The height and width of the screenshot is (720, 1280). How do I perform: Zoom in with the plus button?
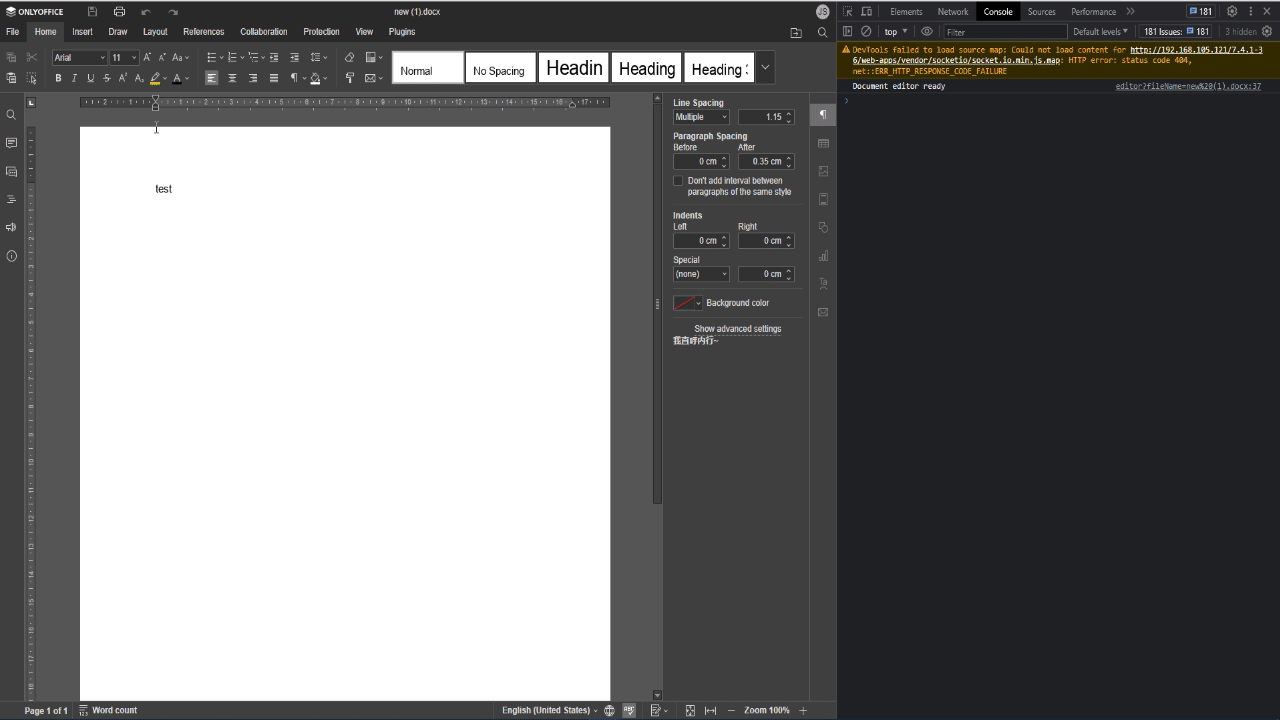803,710
